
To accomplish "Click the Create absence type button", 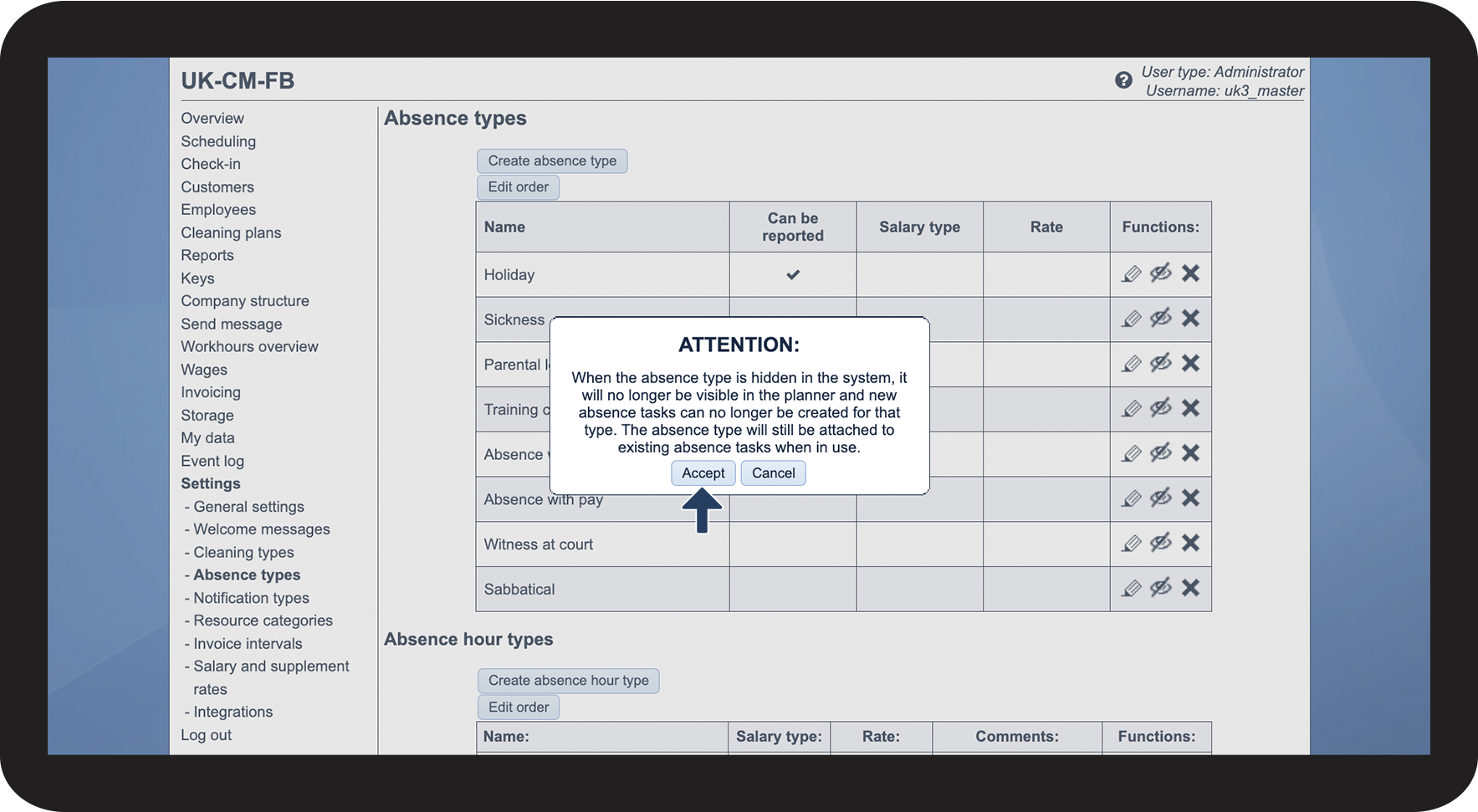I will point(551,161).
